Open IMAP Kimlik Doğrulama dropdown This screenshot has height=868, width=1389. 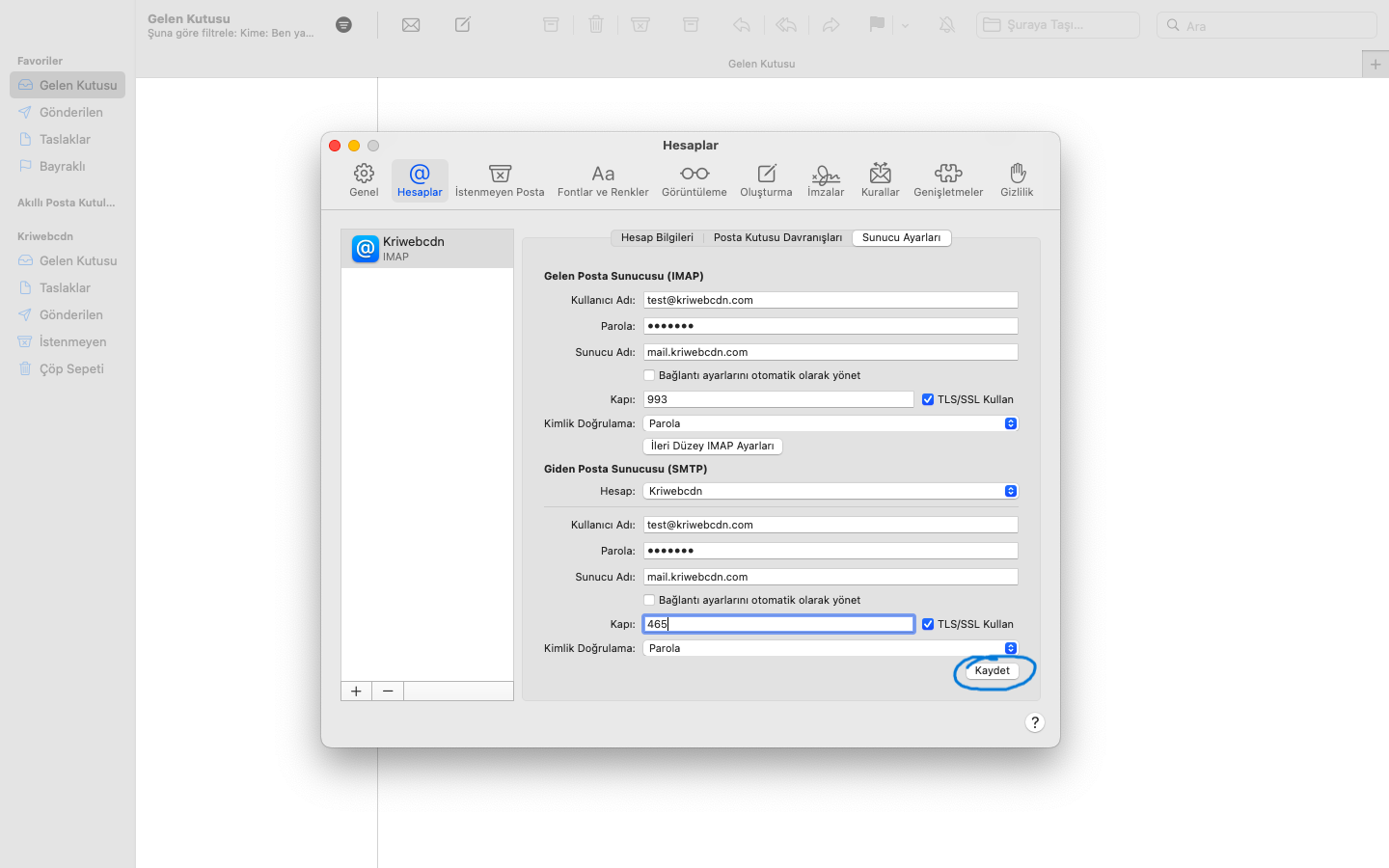click(830, 423)
